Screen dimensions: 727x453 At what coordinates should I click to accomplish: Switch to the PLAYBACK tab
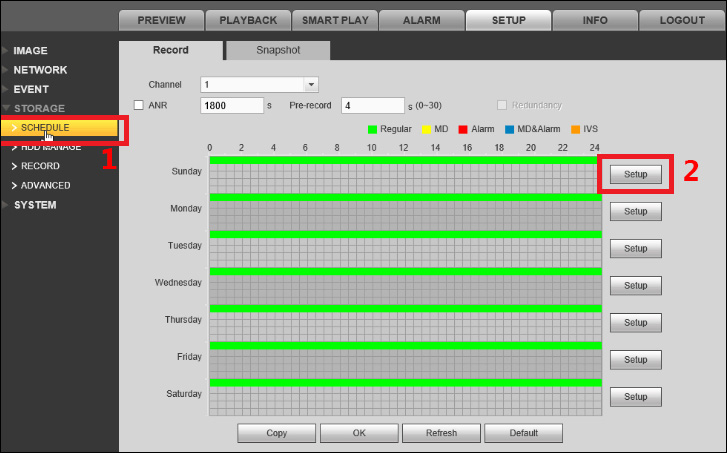(248, 20)
